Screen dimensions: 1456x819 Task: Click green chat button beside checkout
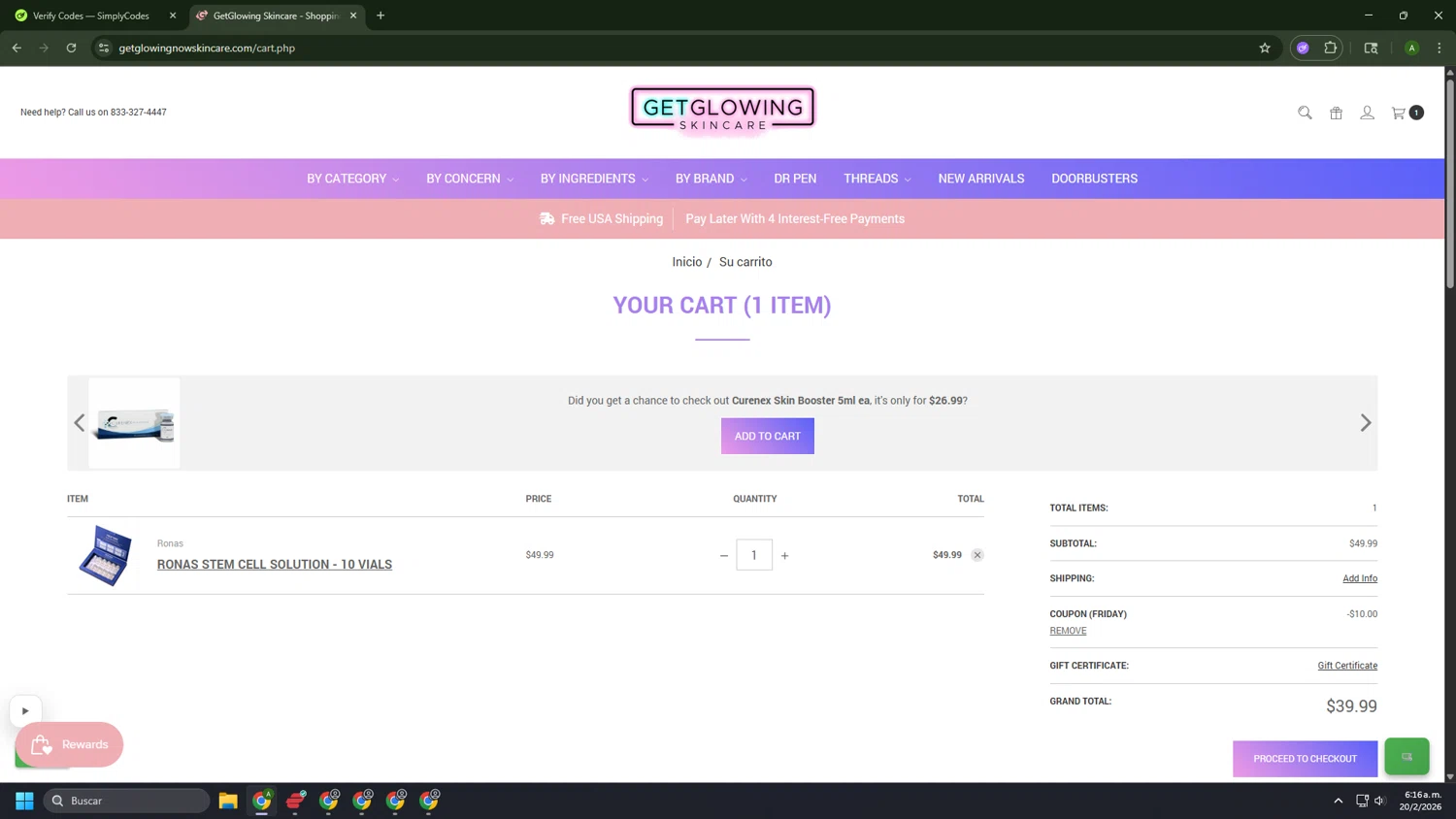pos(1406,757)
